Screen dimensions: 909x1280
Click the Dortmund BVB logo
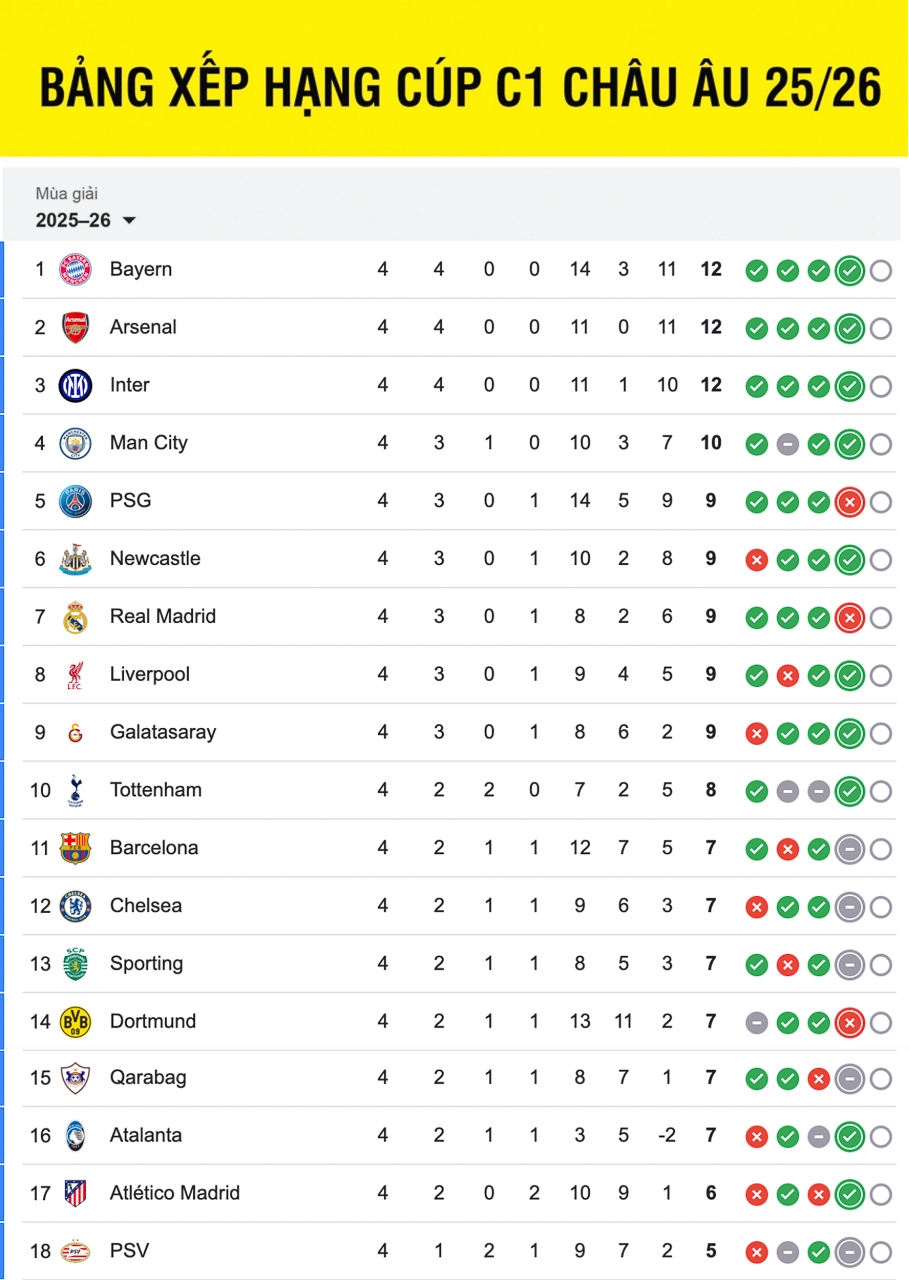pos(75,1022)
